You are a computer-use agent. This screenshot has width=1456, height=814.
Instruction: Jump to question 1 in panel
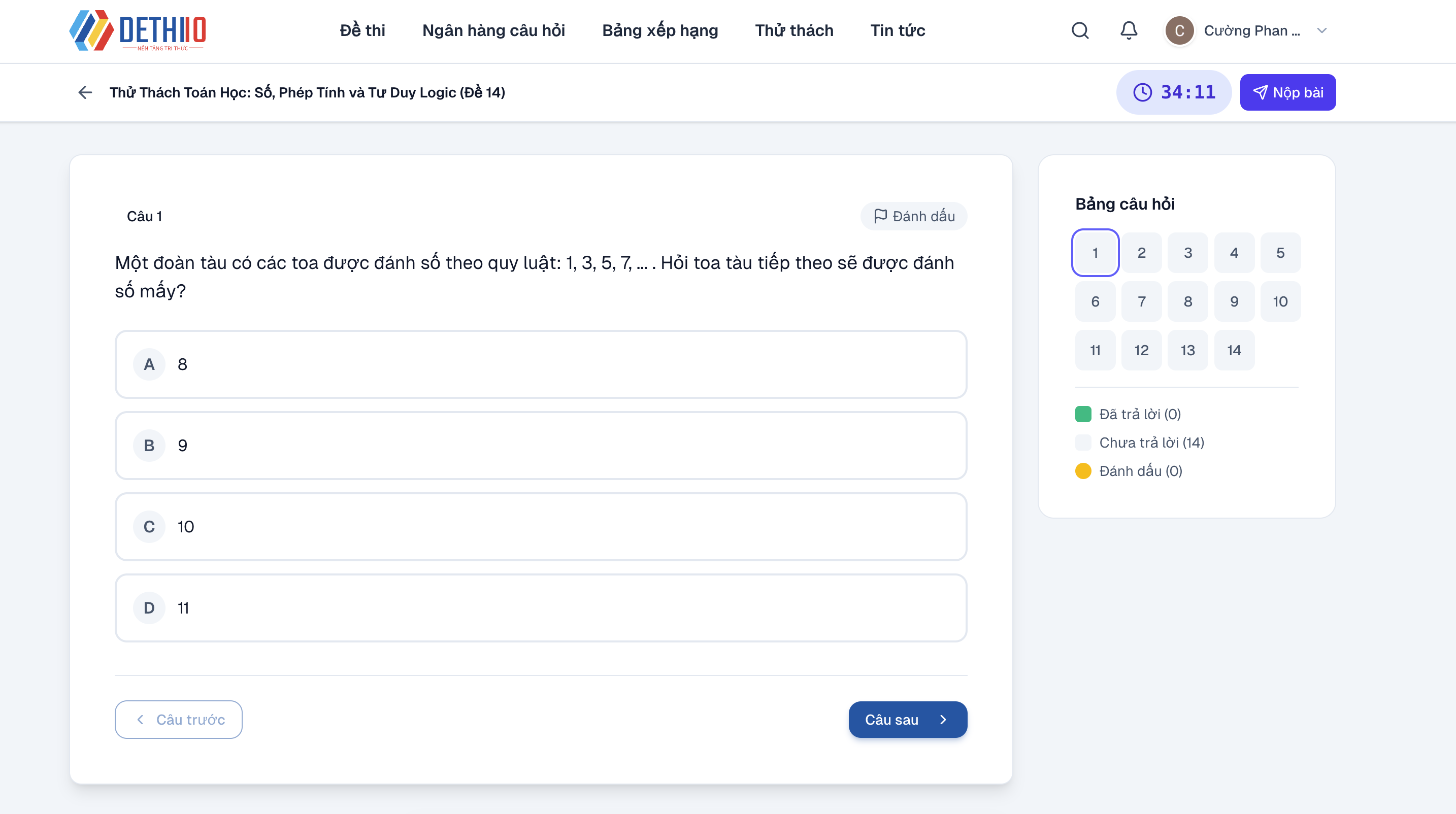(x=1096, y=253)
